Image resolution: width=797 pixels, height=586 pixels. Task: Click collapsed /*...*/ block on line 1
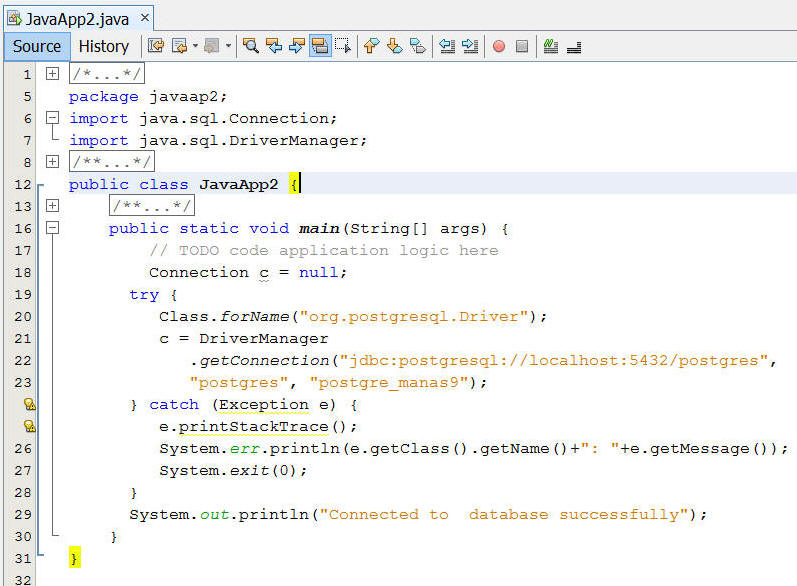(x=107, y=74)
